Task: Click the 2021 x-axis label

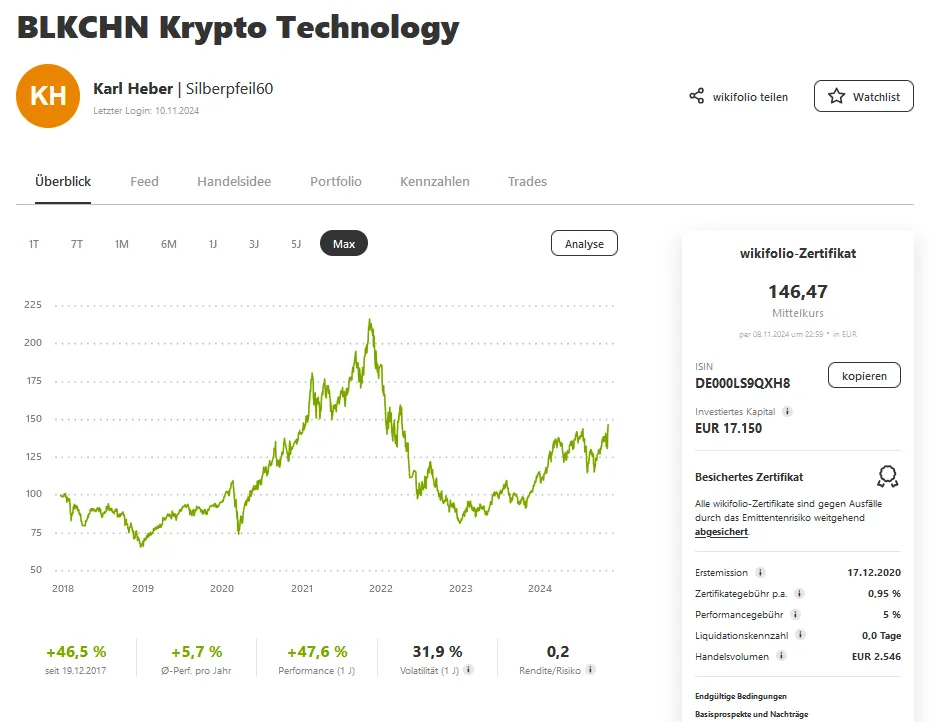Action: 302,589
